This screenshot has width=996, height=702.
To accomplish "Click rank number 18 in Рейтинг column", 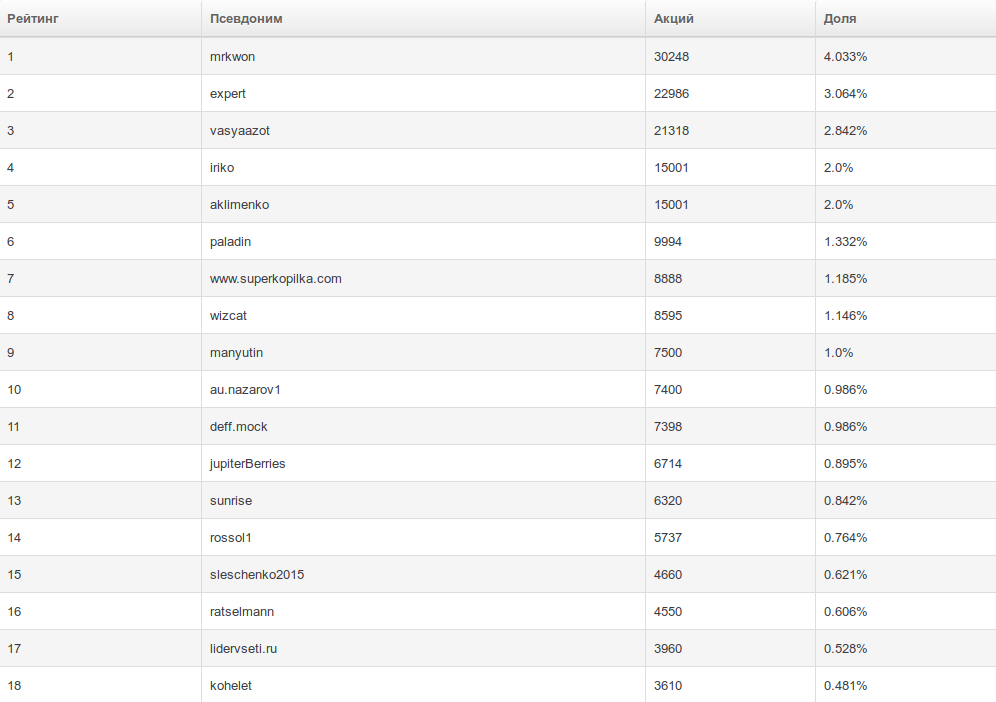I will pos(14,685).
